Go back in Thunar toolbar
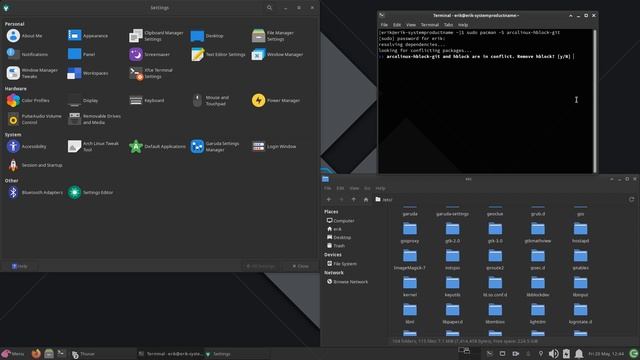The image size is (640, 360). pos(329,199)
